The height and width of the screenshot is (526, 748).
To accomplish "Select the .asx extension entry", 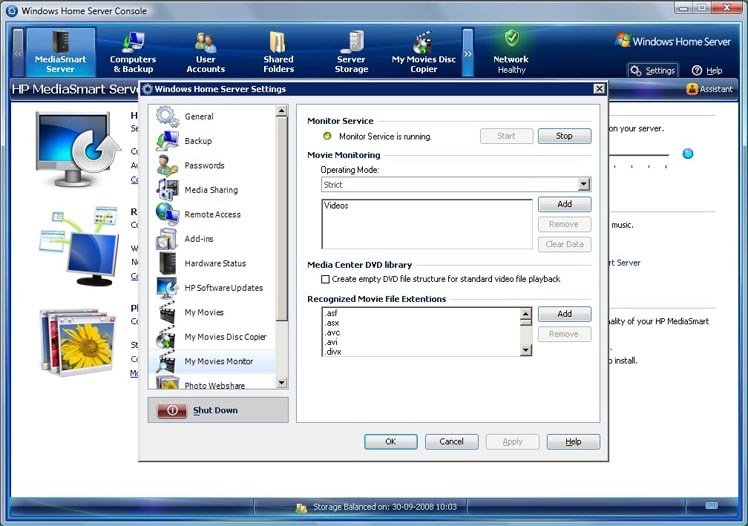I will (421, 323).
